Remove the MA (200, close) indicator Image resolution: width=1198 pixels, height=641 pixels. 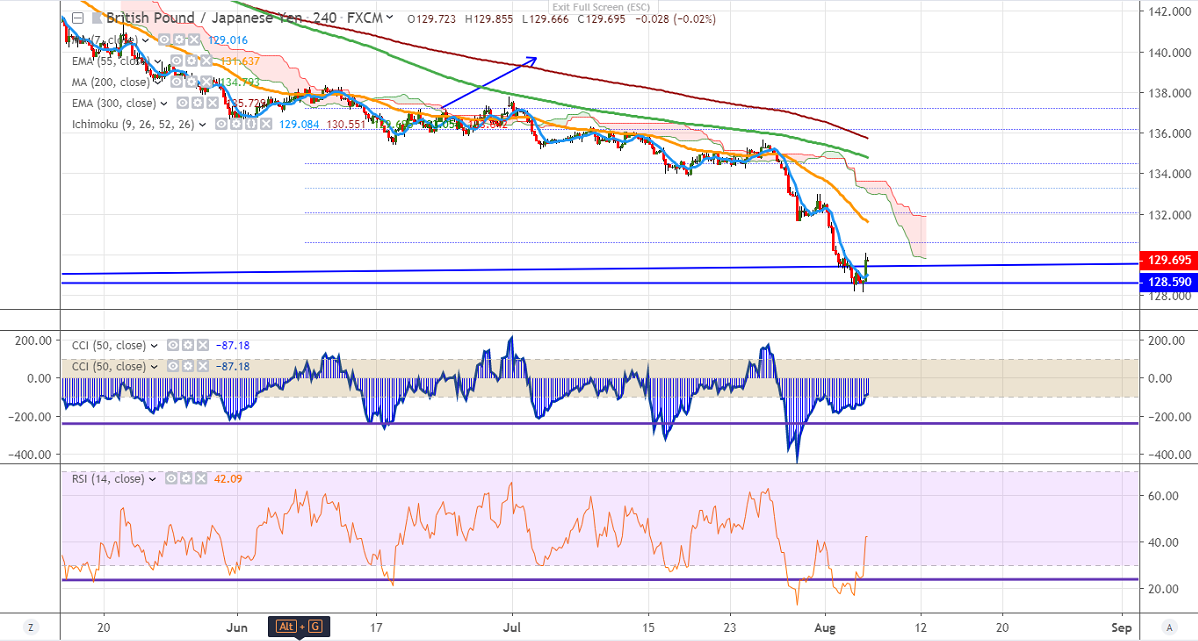pyautogui.click(x=206, y=82)
